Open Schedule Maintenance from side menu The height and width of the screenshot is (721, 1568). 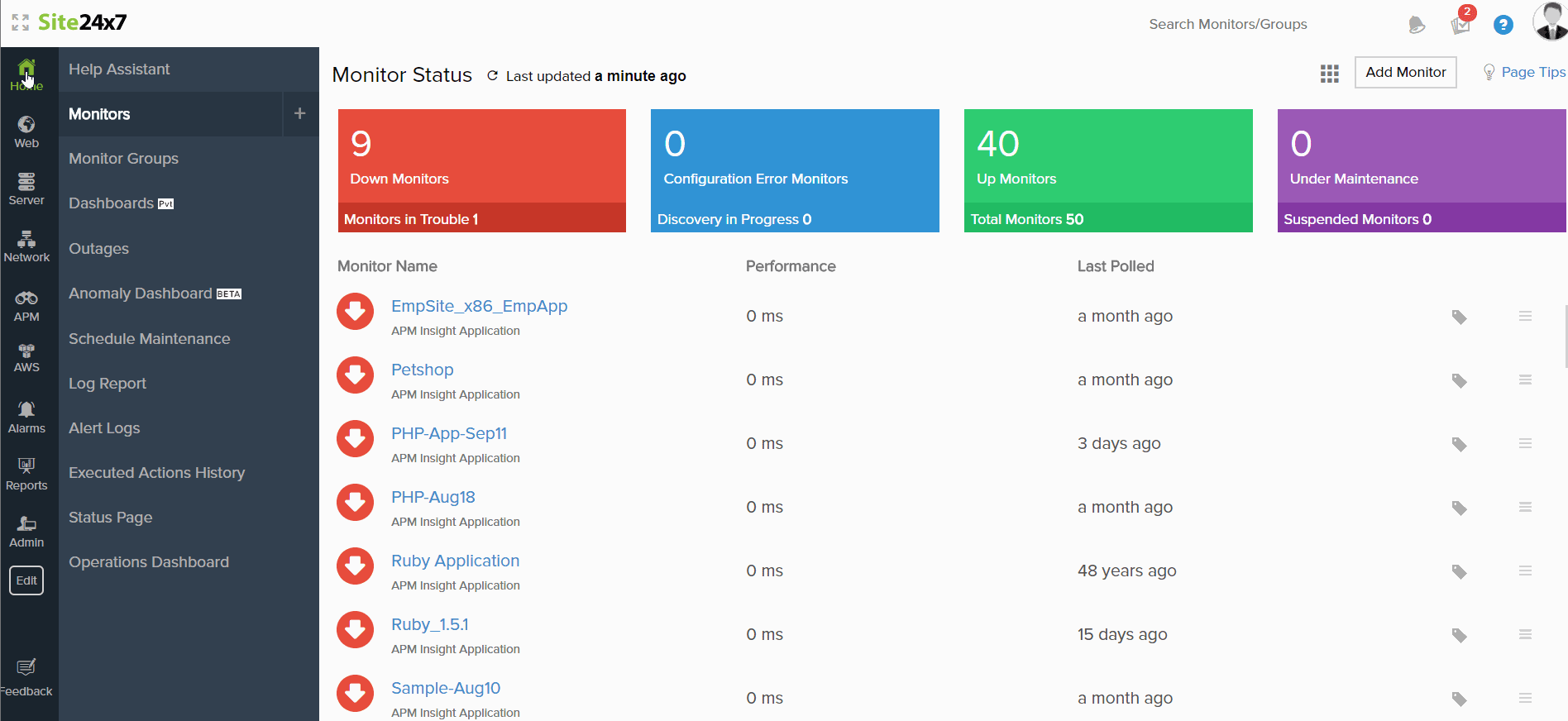(149, 339)
